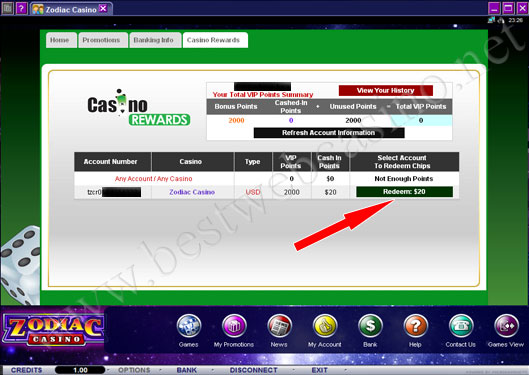Open the Bank dollar icon
The width and height of the screenshot is (529, 375).
coord(370,326)
